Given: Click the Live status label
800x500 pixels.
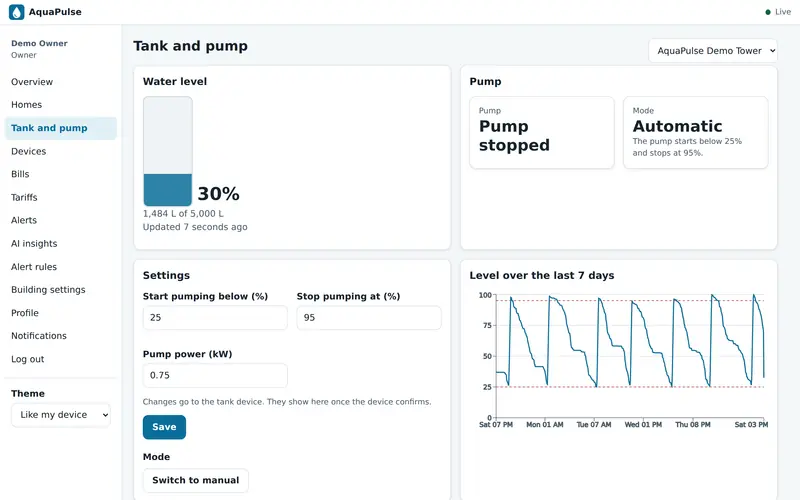Looking at the screenshot, I should pyautogui.click(x=783, y=12).
